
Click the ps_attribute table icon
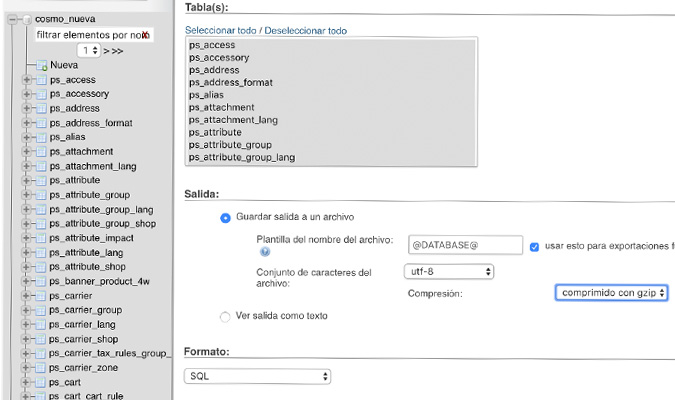[41, 180]
